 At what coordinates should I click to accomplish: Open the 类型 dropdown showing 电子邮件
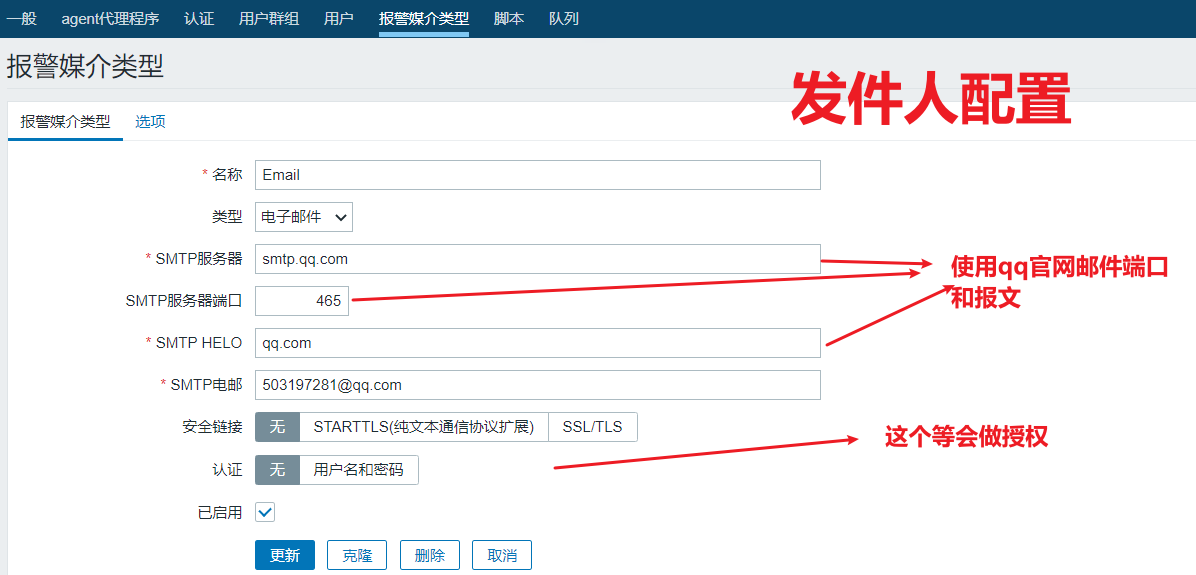(x=304, y=217)
